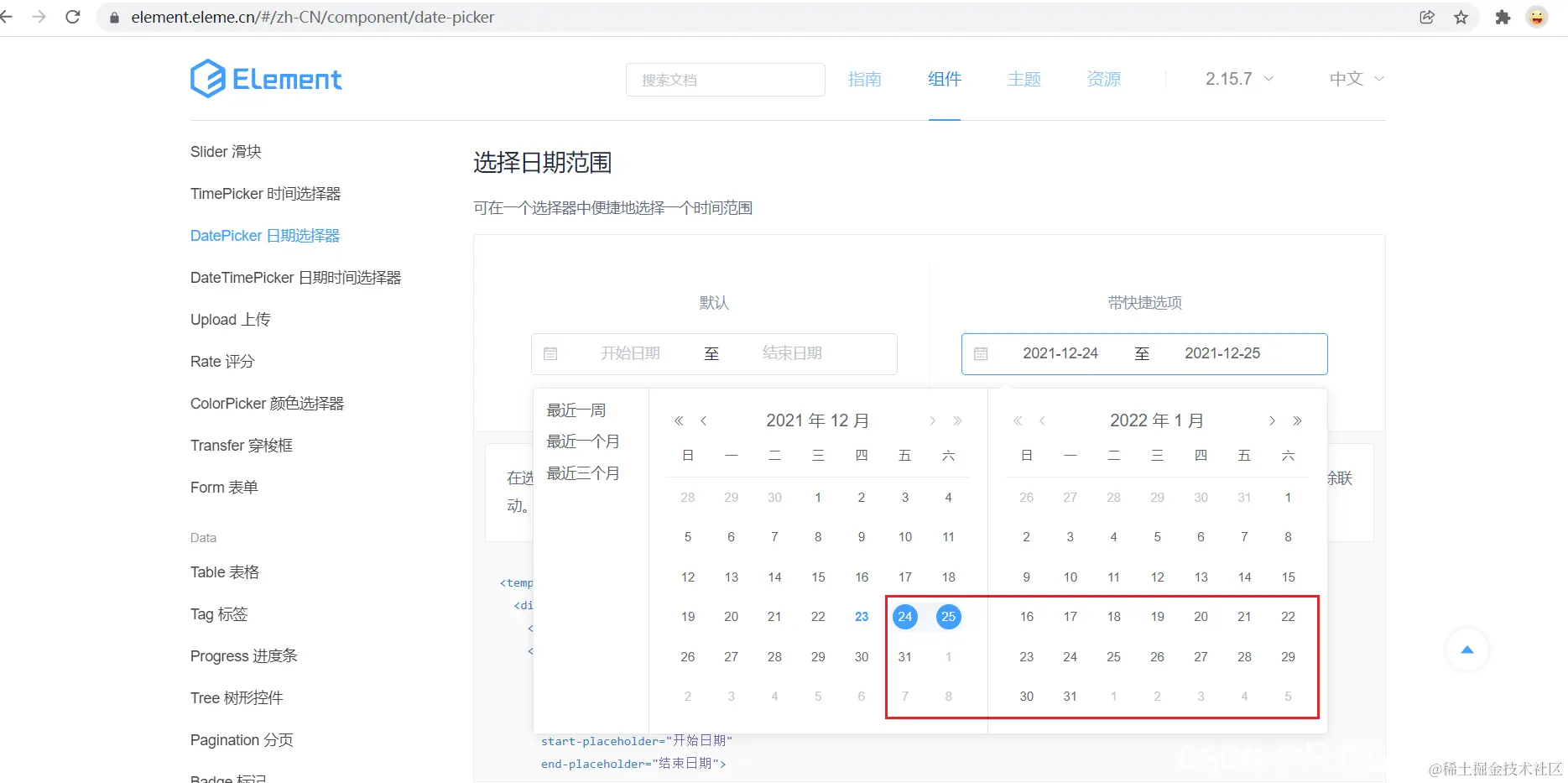Select today 23 in December 2021
Image resolution: width=1568 pixels, height=783 pixels.
point(862,617)
